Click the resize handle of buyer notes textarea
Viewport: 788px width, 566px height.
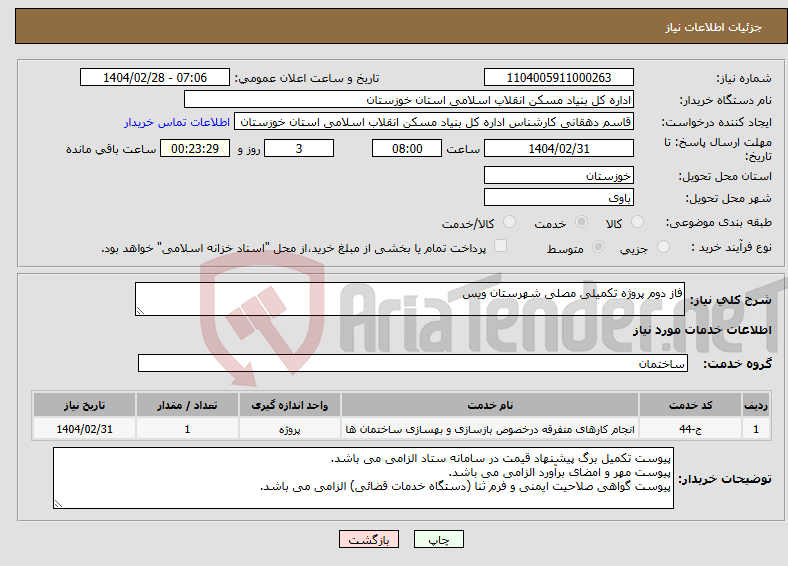click(58, 503)
